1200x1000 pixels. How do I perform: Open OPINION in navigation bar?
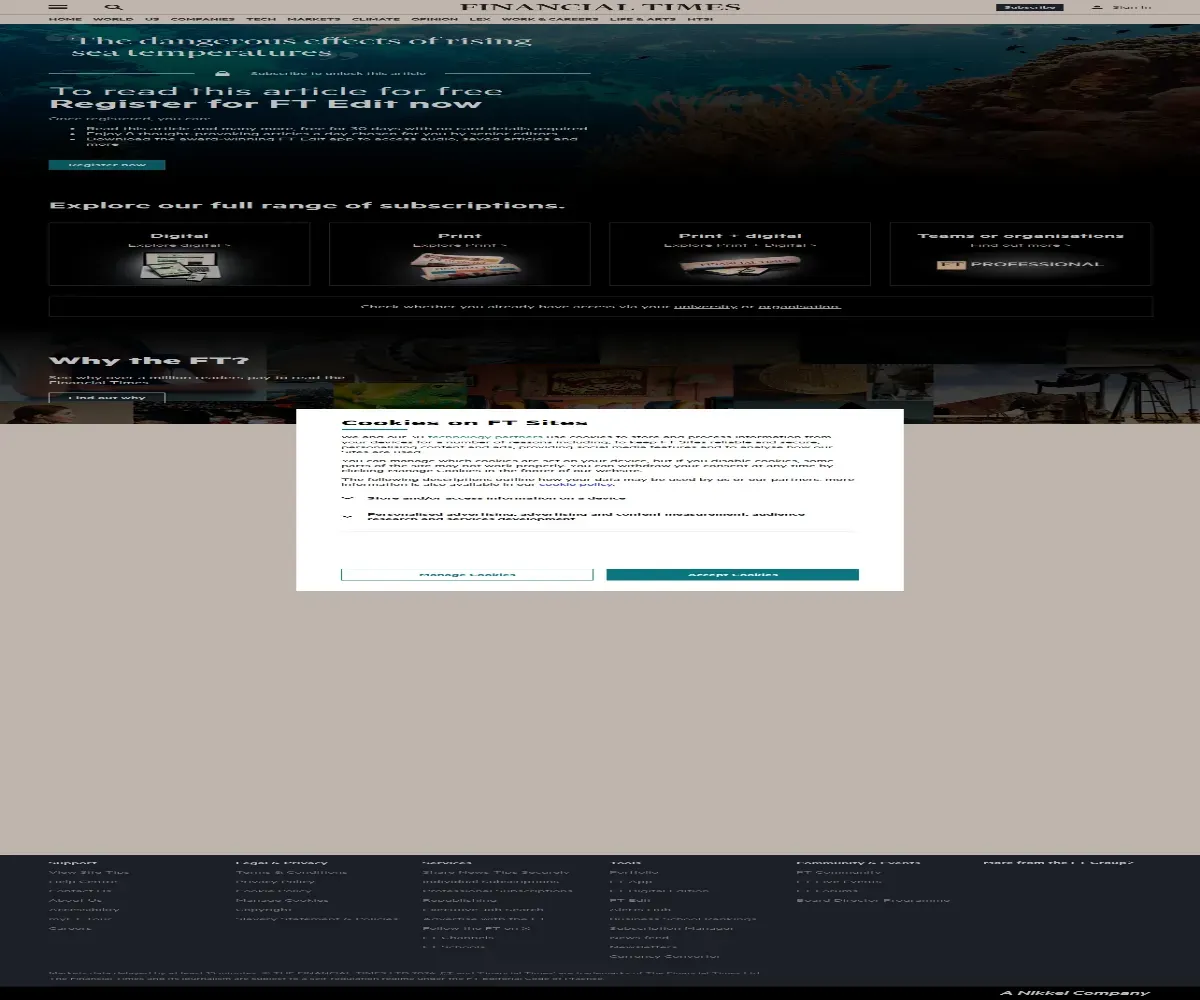[x=435, y=19]
